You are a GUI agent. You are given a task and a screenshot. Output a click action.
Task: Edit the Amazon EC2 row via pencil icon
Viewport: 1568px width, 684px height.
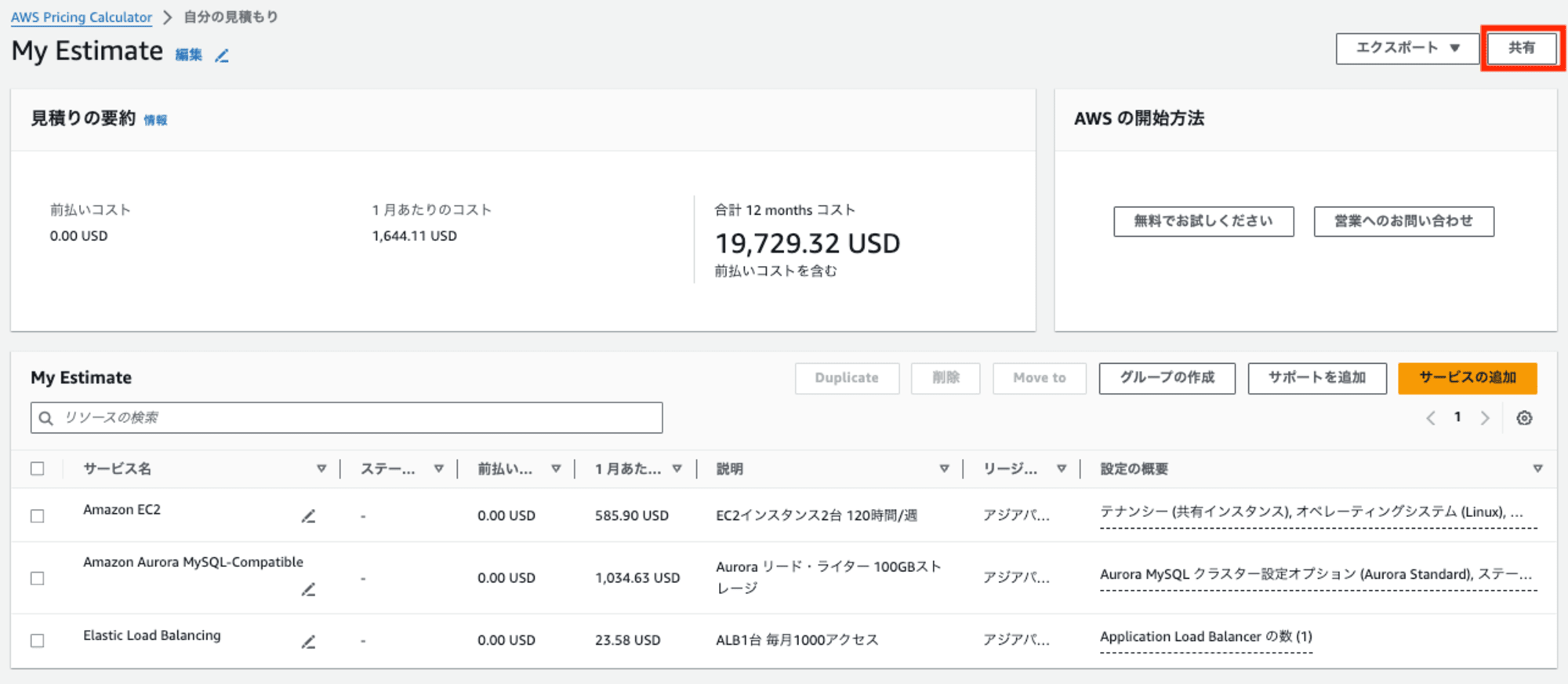point(308,515)
